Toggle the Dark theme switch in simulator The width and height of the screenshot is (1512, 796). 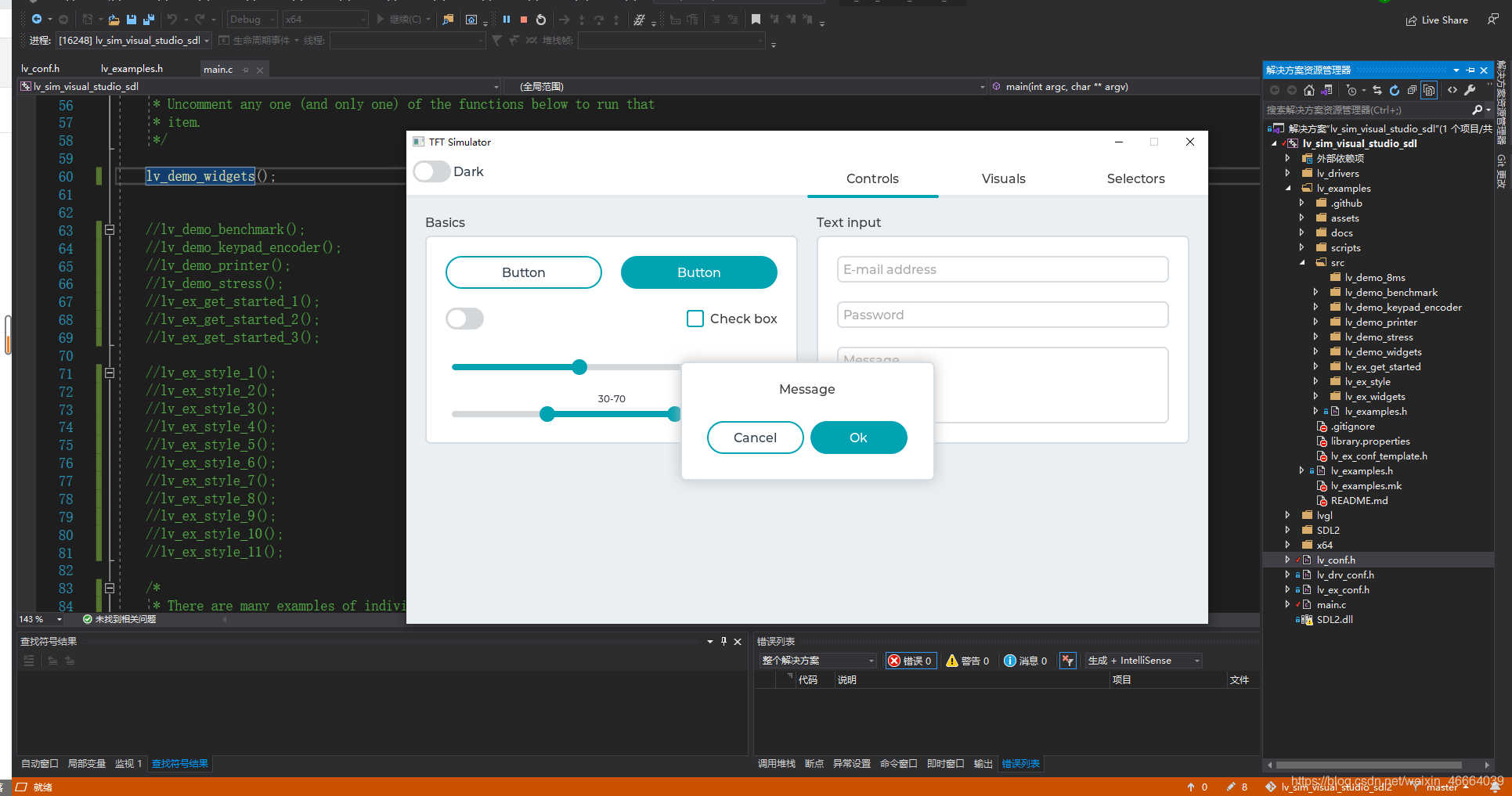tap(431, 171)
